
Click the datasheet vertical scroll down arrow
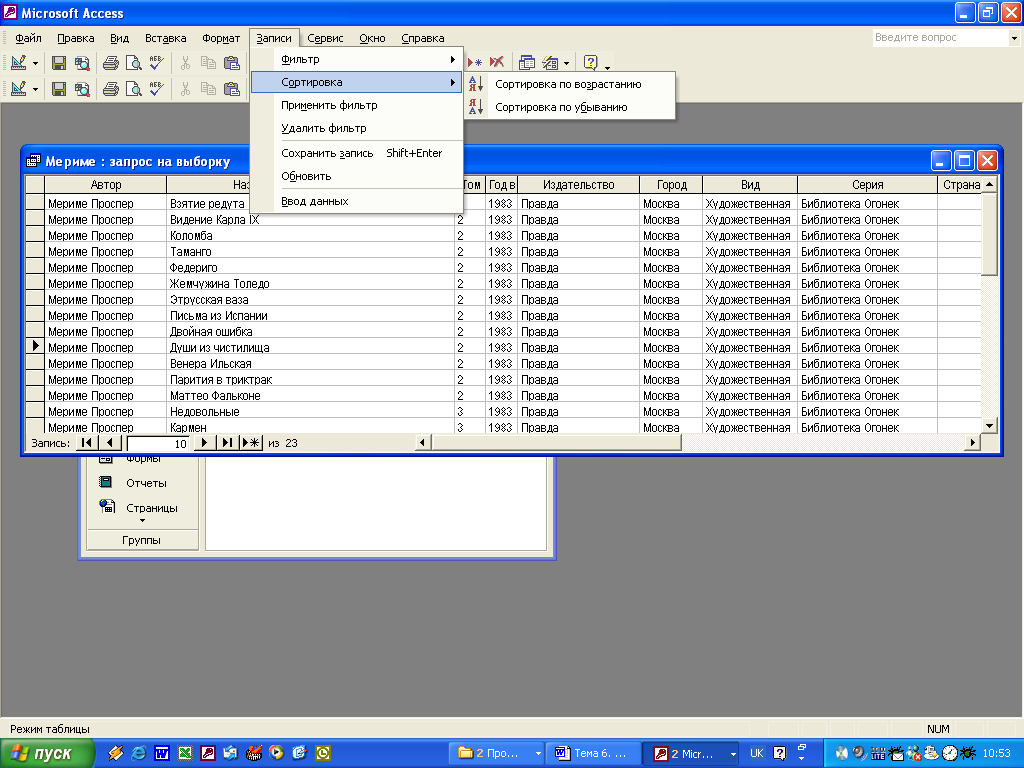coord(989,426)
